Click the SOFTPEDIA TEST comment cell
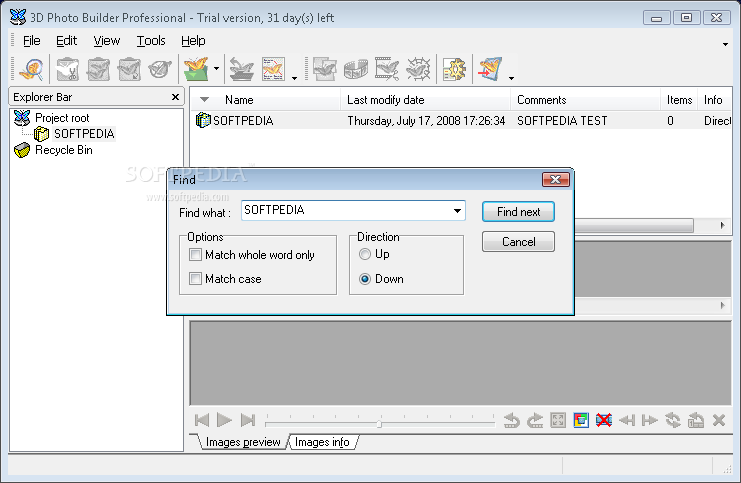Image resolution: width=741 pixels, height=483 pixels. pos(562,121)
